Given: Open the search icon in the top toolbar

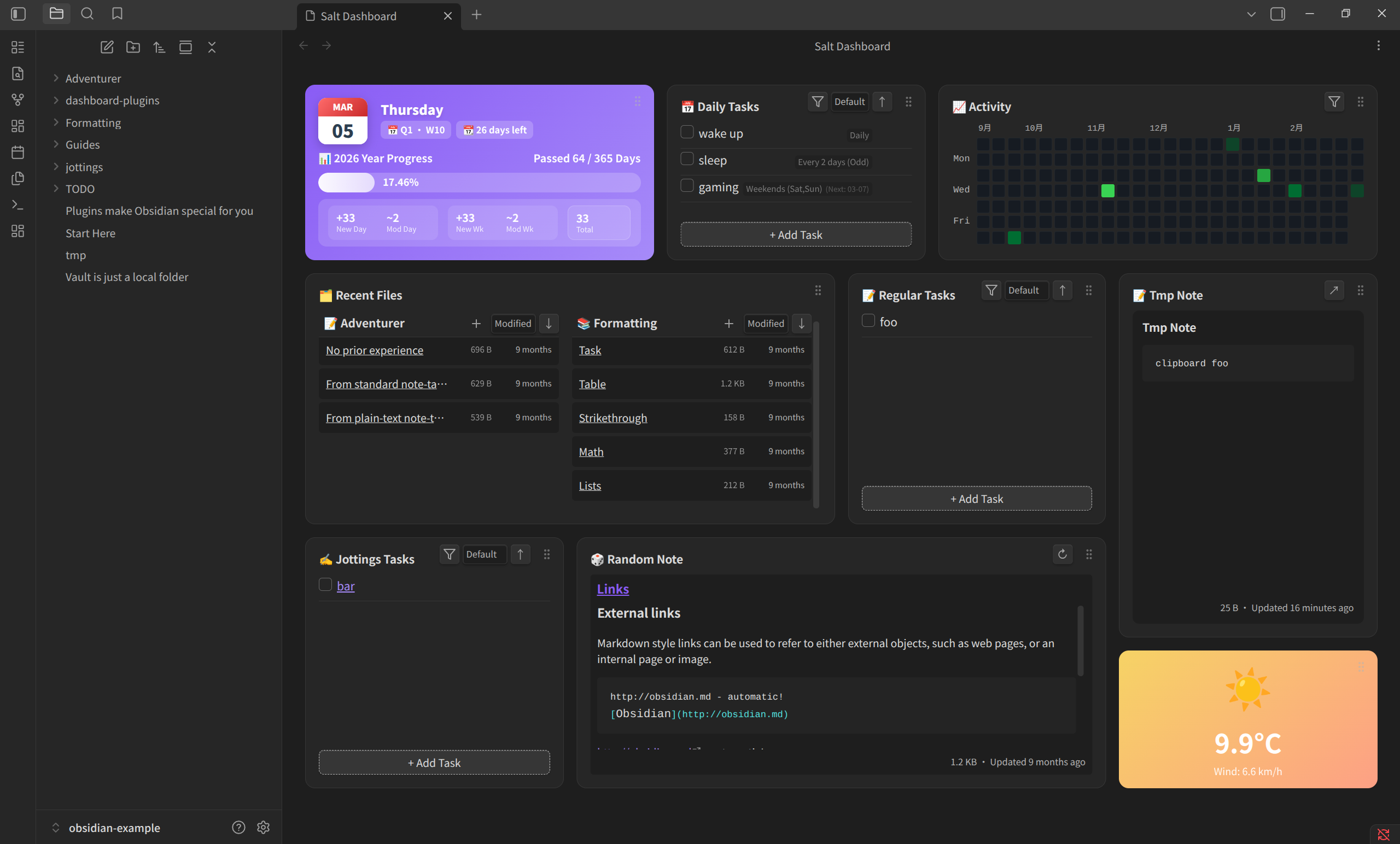Looking at the screenshot, I should 87,13.
